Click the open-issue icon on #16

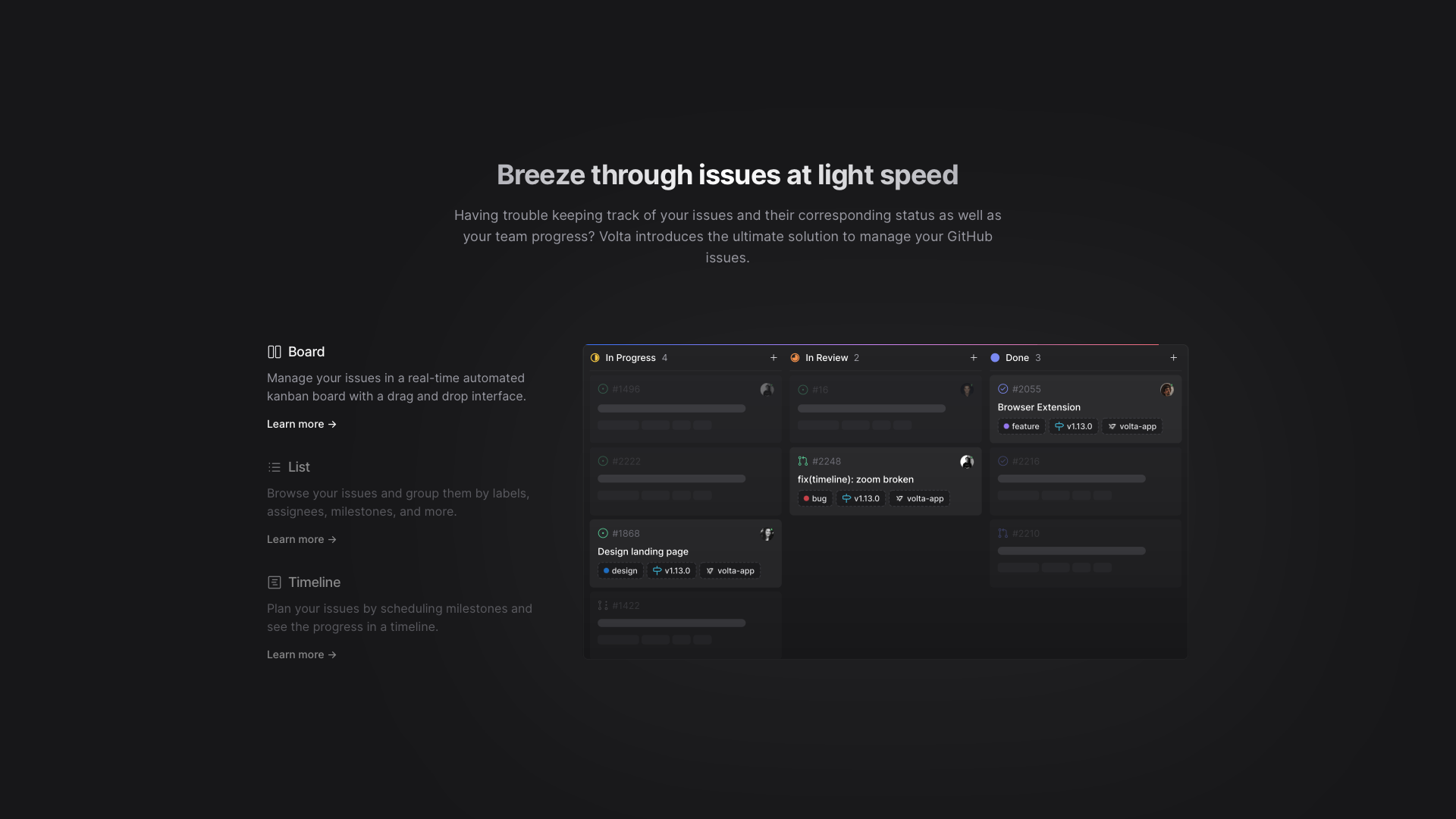[803, 390]
